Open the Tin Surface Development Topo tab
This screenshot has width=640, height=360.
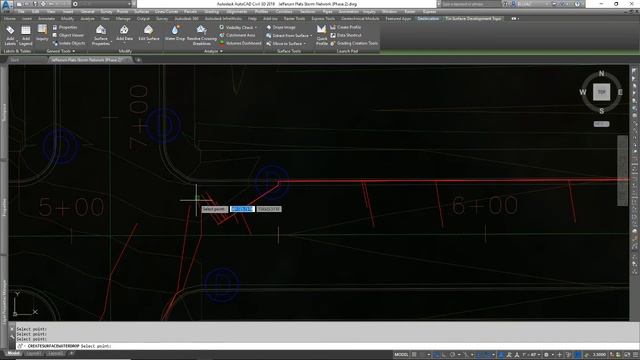pos(473,19)
